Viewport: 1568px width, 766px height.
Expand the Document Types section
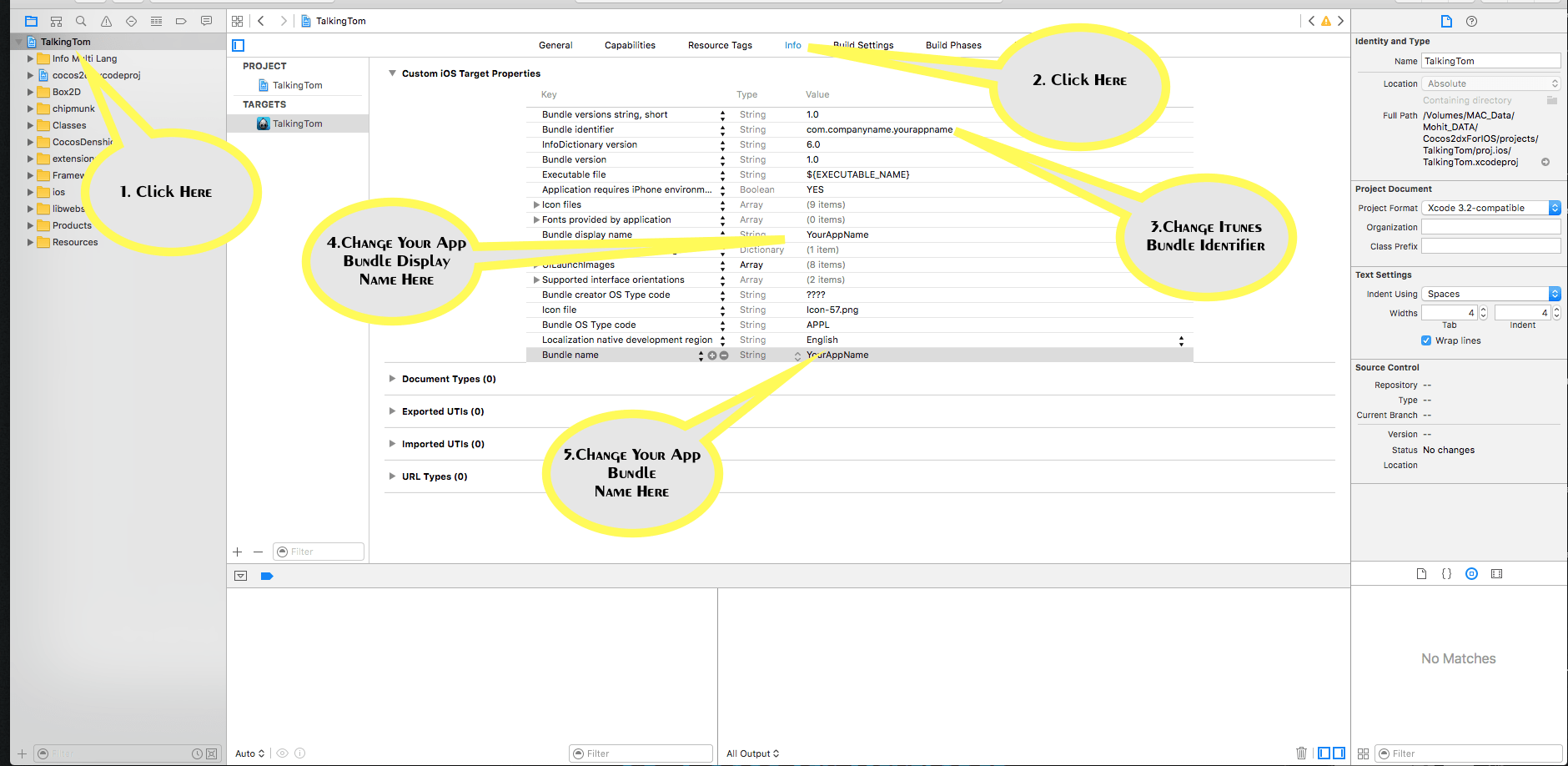click(392, 379)
